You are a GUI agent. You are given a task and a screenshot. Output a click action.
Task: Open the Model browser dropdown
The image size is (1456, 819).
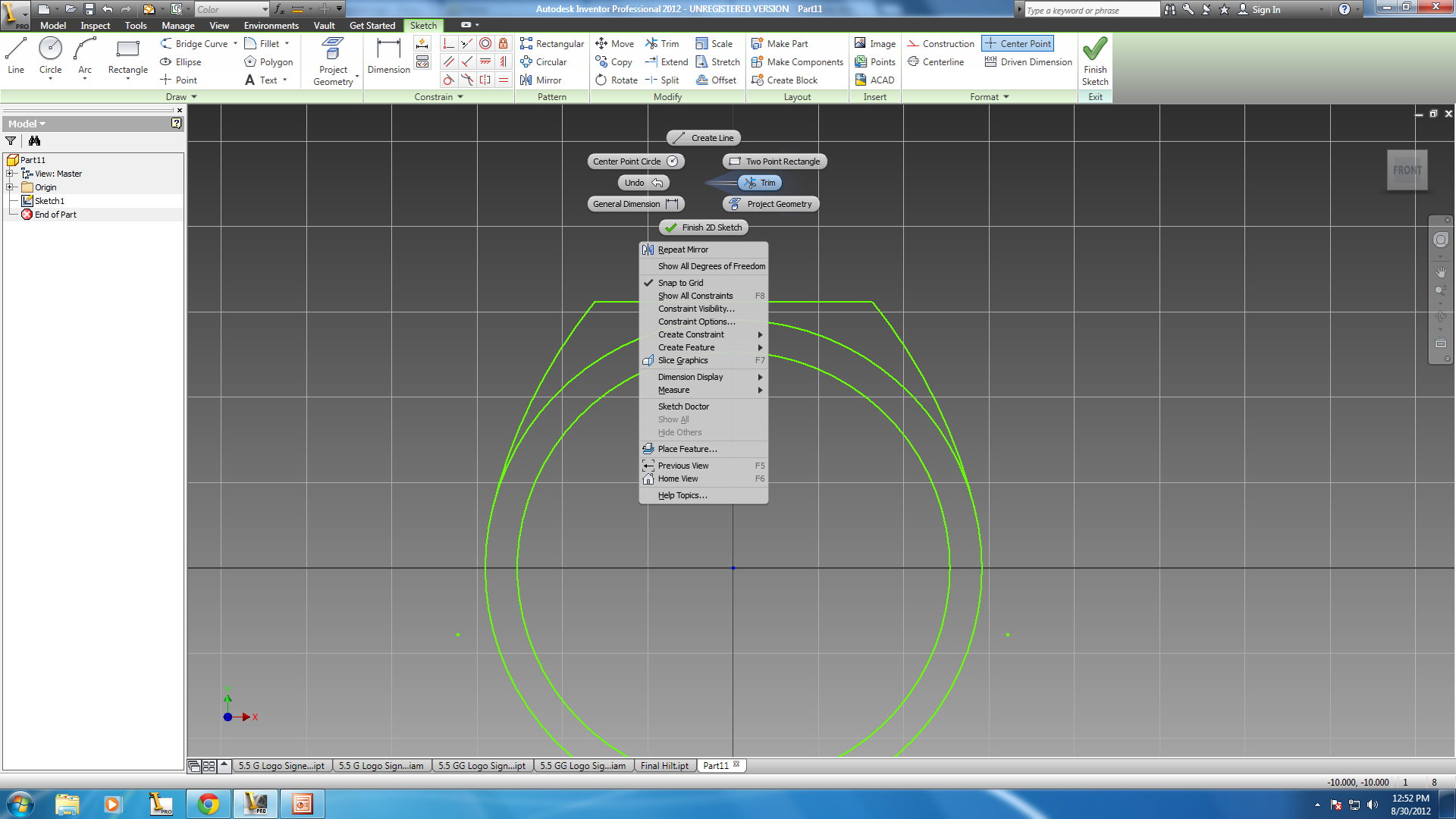(x=27, y=124)
